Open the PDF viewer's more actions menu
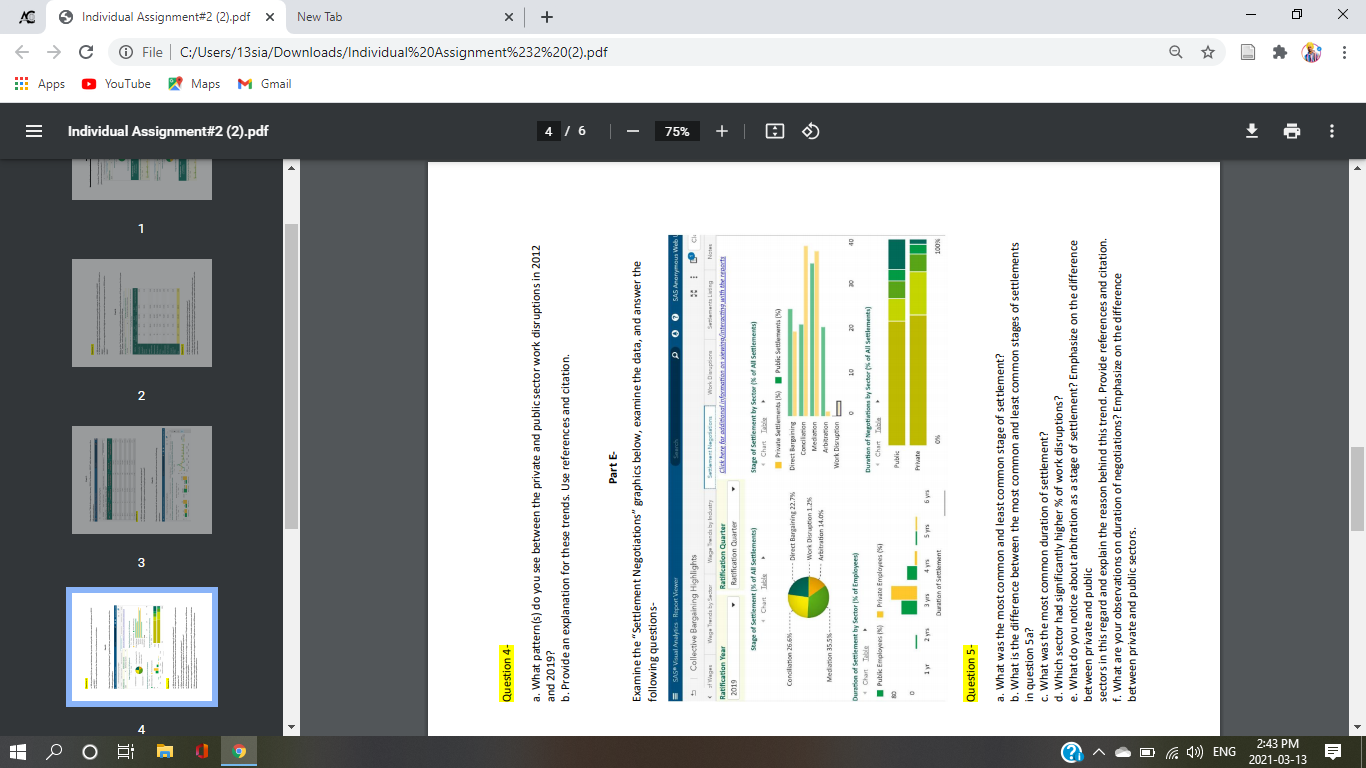 (x=1332, y=131)
